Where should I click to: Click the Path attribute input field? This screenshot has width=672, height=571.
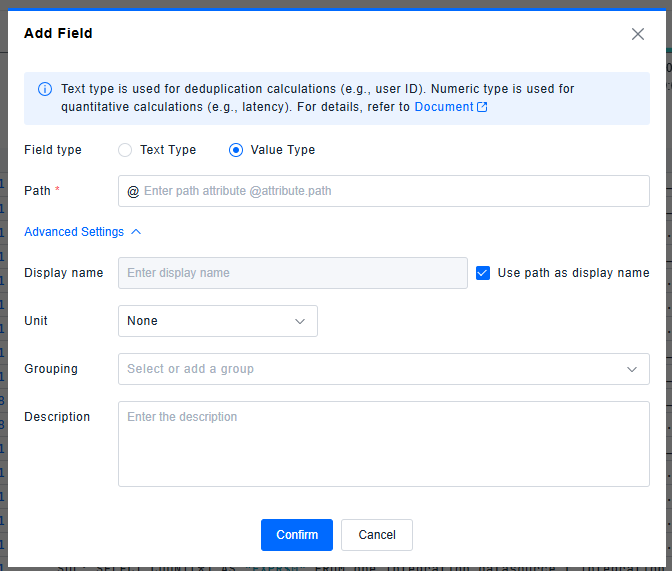[390, 191]
